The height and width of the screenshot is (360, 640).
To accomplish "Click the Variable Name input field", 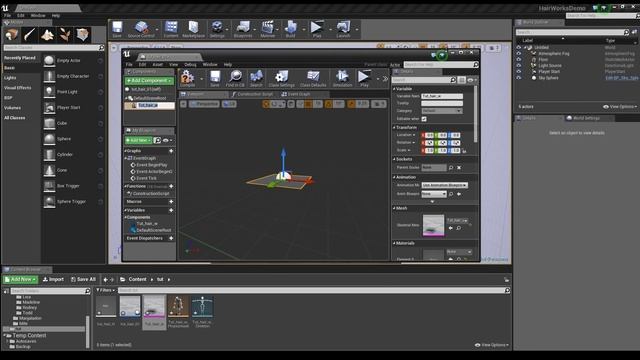I will coord(442,96).
